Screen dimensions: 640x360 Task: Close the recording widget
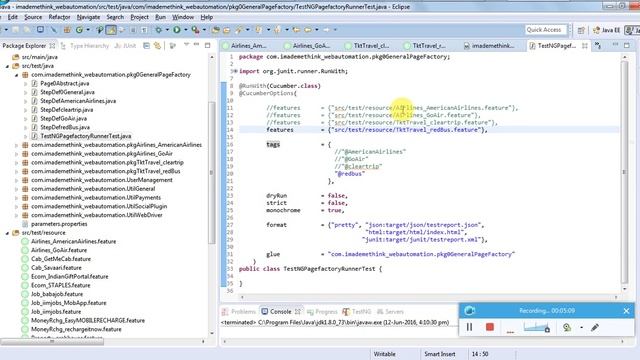point(627,311)
